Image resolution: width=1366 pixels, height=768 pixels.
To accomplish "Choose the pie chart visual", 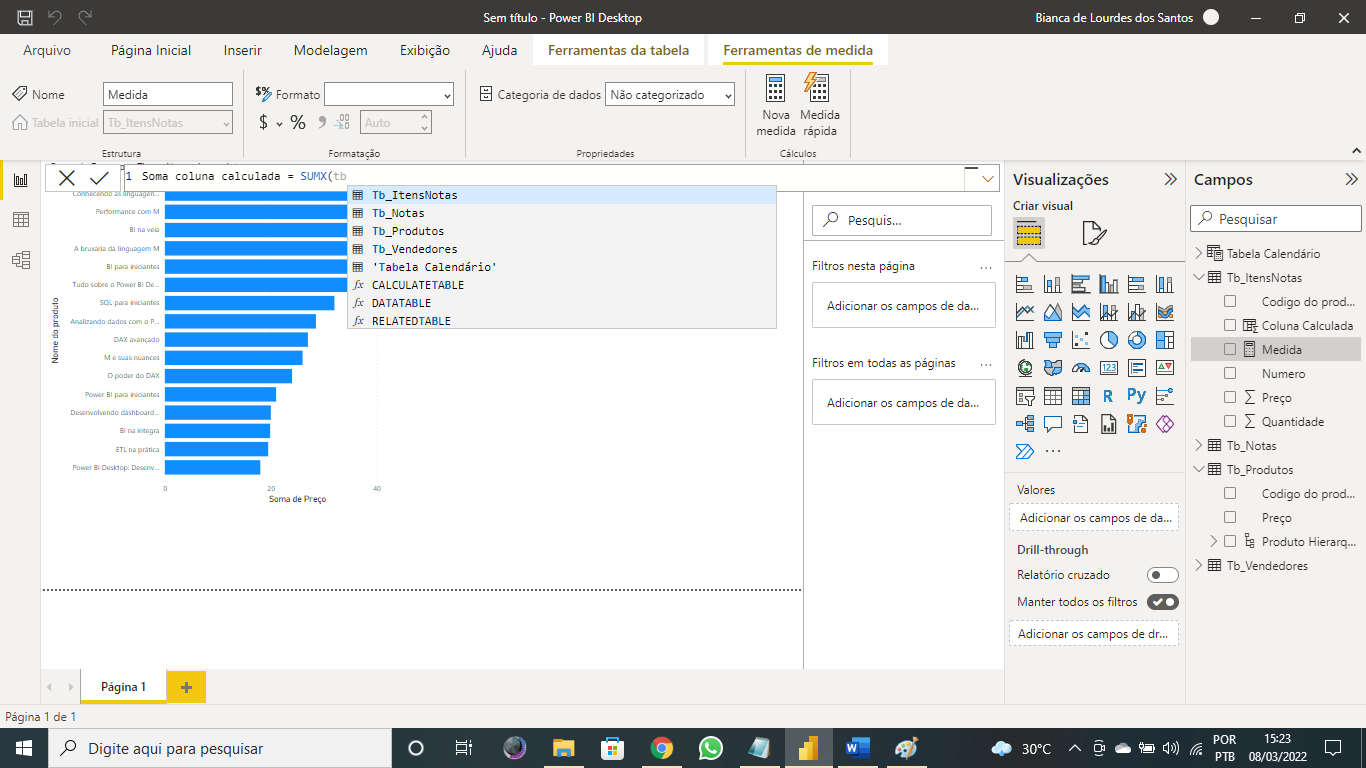I will (1109, 340).
